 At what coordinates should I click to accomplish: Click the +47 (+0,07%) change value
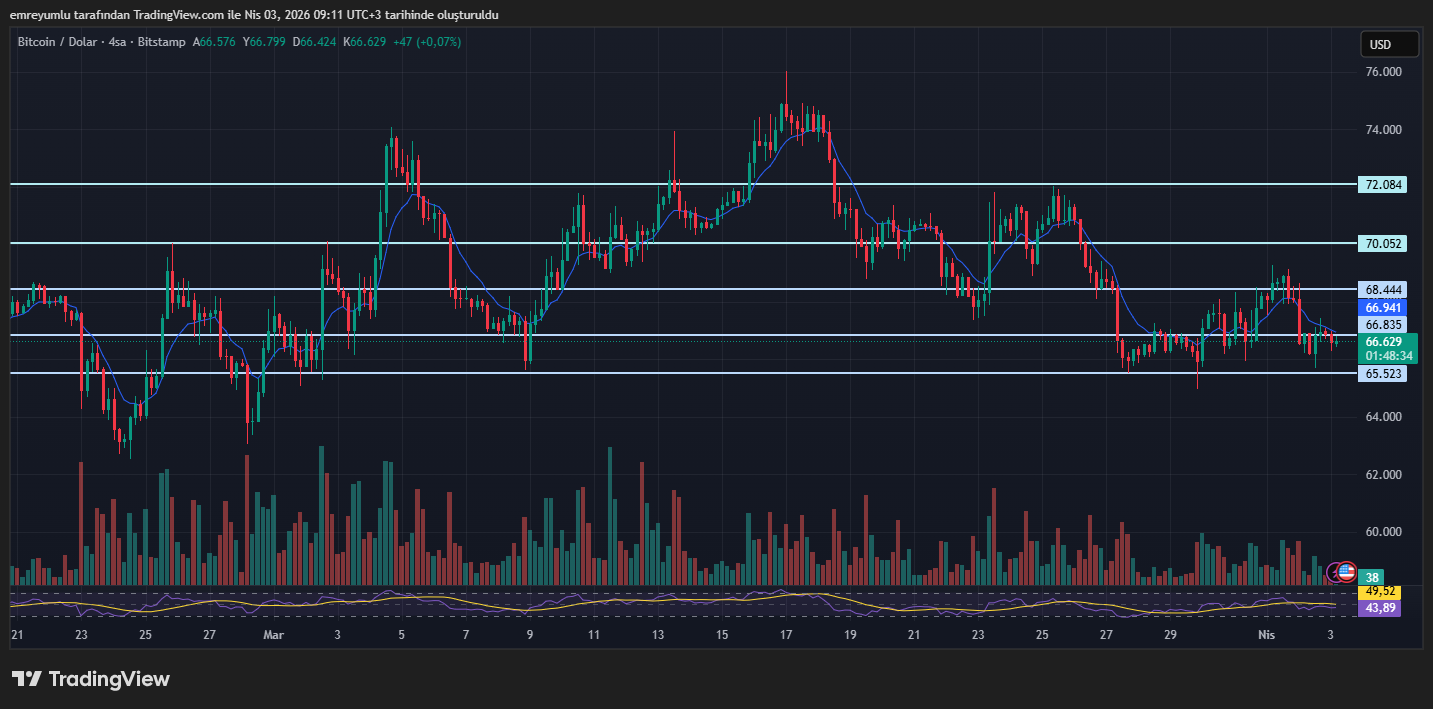tap(426, 42)
